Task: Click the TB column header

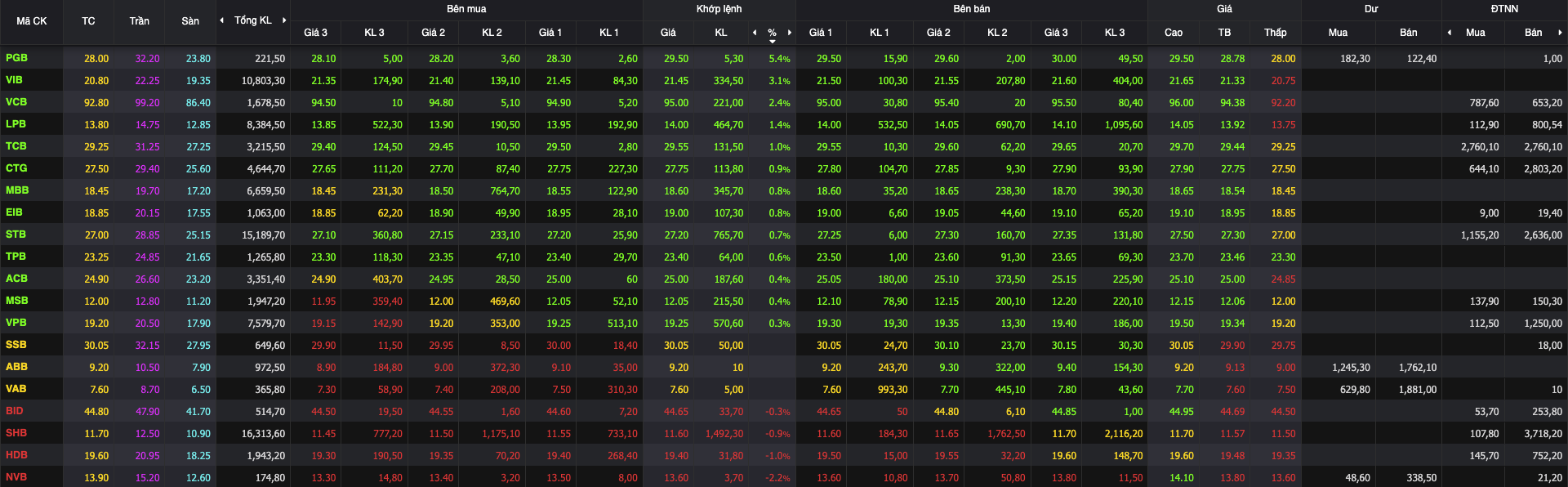Action: click(1224, 33)
